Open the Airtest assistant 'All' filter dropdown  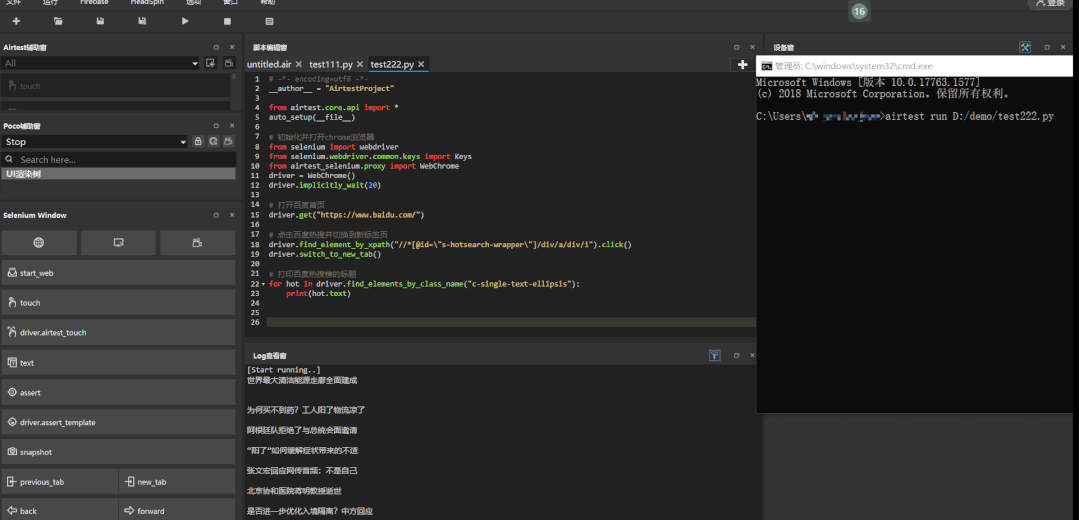(100, 63)
